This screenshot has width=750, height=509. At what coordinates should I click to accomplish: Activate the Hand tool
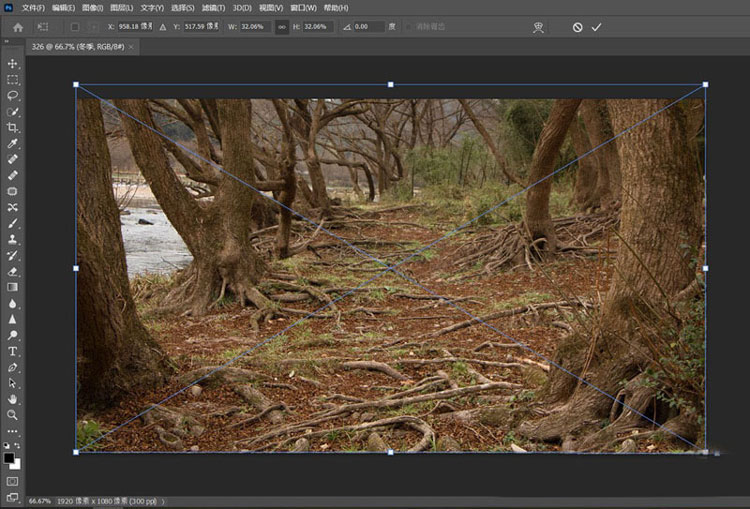[x=13, y=399]
